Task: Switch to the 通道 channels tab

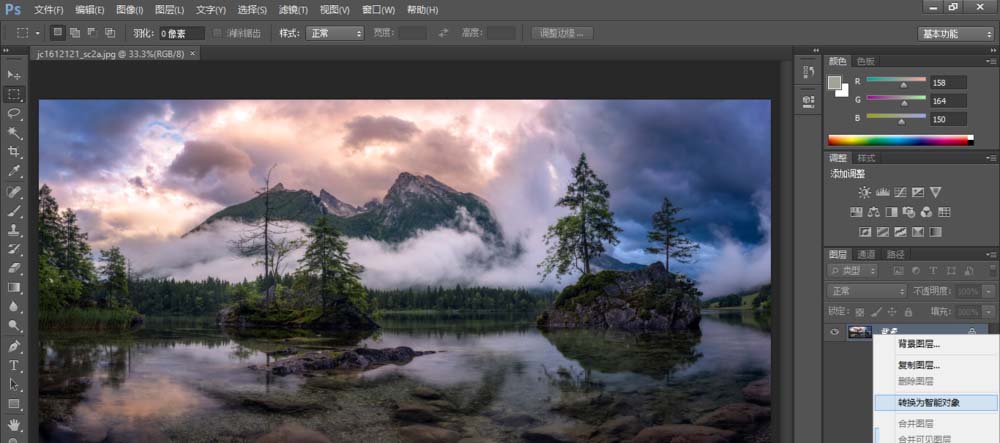Action: coord(867,254)
